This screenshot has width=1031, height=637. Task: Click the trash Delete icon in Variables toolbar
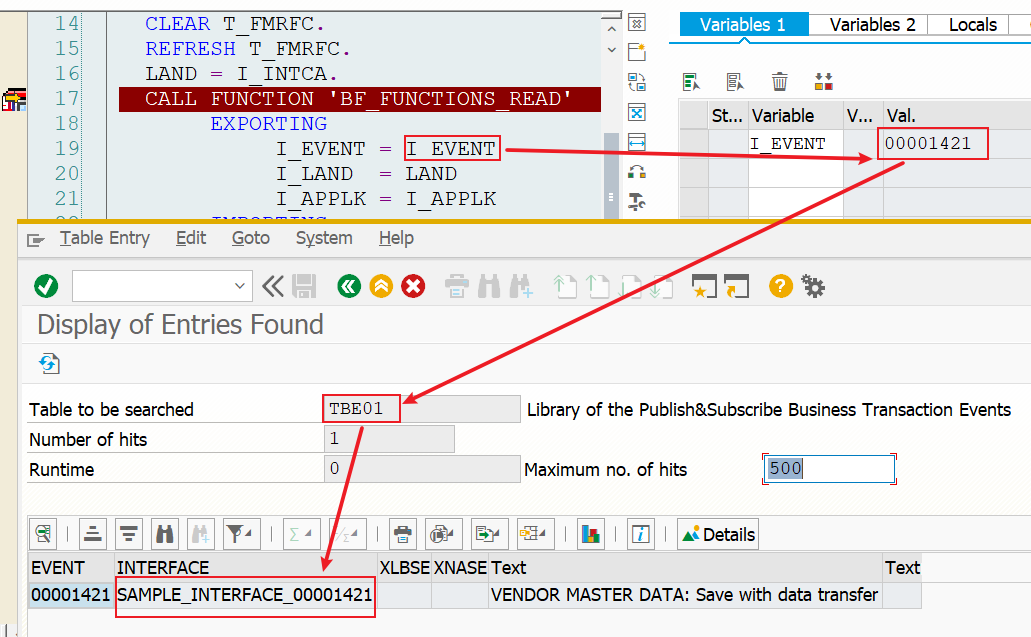pos(780,82)
